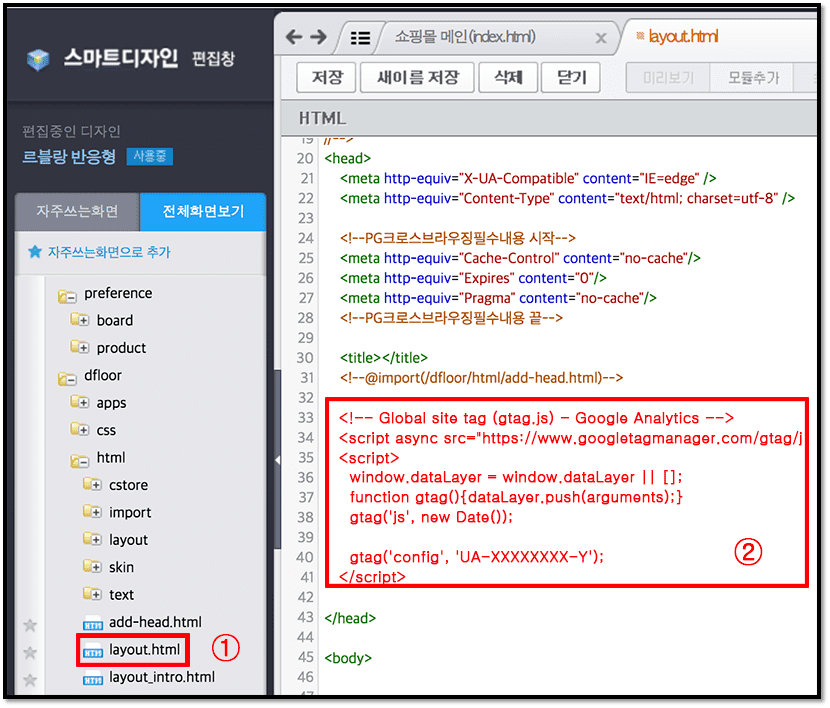The width and height of the screenshot is (830, 708).
Task: Click the 미리보기 button
Action: coord(668,78)
